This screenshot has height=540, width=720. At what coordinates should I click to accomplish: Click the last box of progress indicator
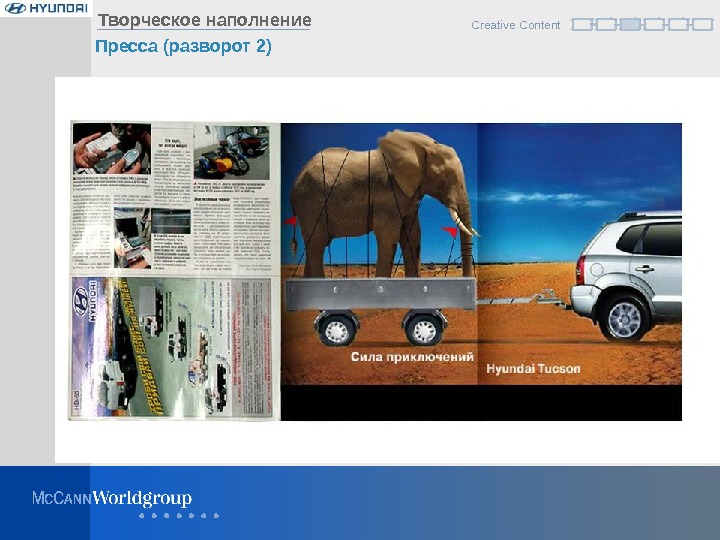(x=703, y=24)
